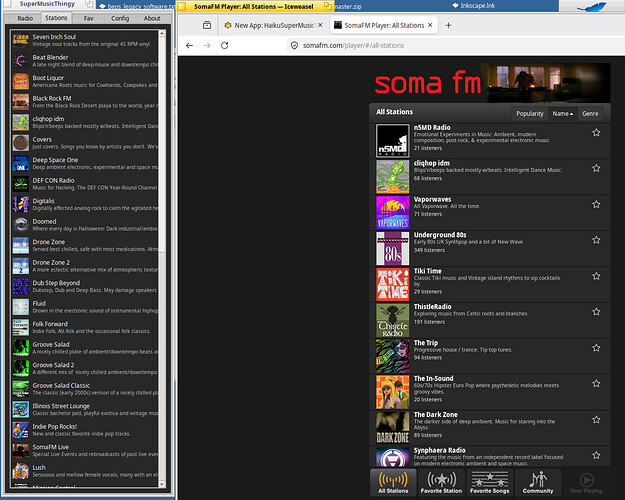Click the Seven Inch Soul icon in SuperMusicThingy
This screenshot has height=500, width=625.
(21, 40)
